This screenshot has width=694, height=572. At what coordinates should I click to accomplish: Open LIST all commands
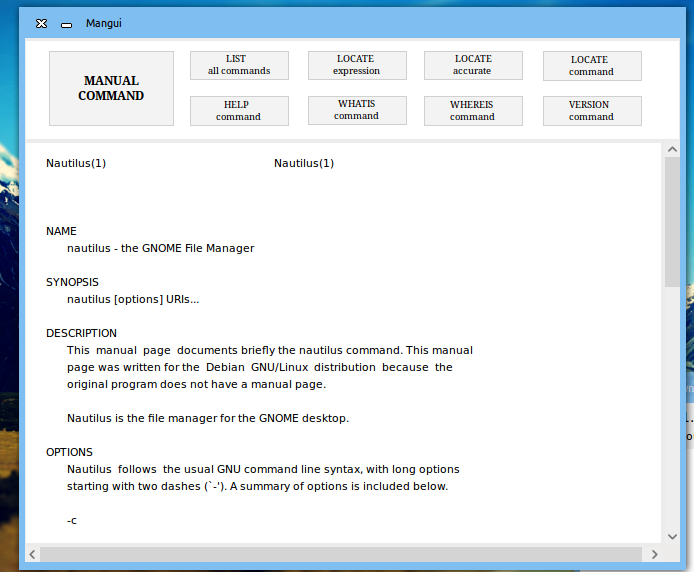pos(239,66)
